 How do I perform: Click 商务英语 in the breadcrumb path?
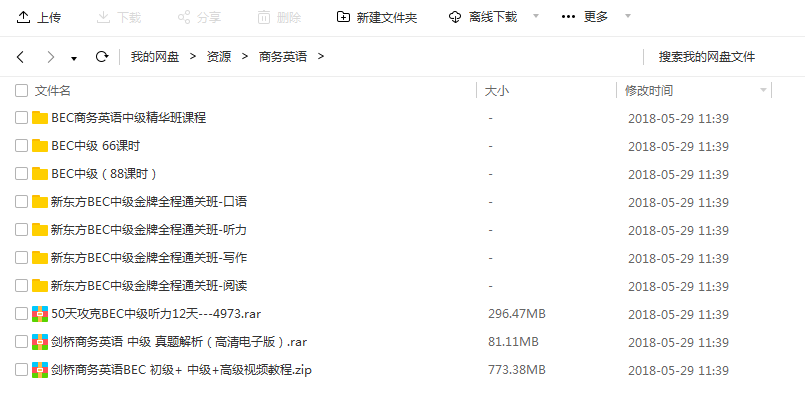(x=283, y=56)
